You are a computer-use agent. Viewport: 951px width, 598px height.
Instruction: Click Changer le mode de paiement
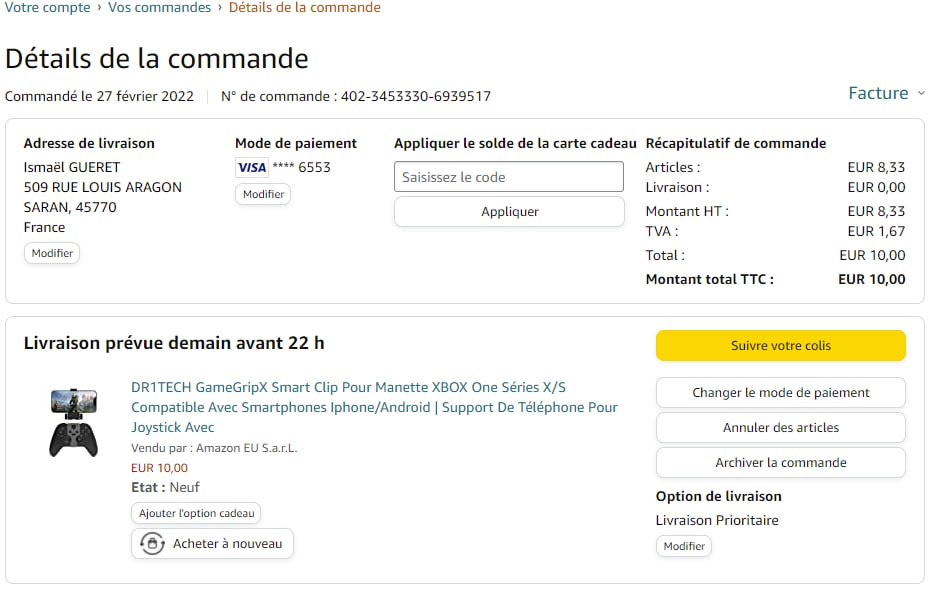coord(780,393)
